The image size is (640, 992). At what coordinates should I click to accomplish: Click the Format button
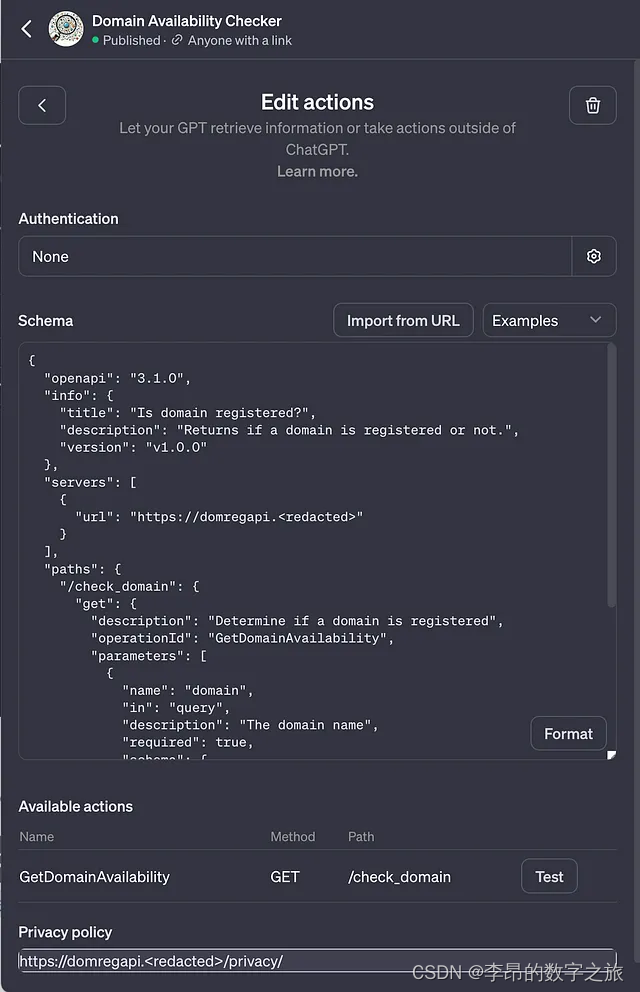[x=568, y=733]
